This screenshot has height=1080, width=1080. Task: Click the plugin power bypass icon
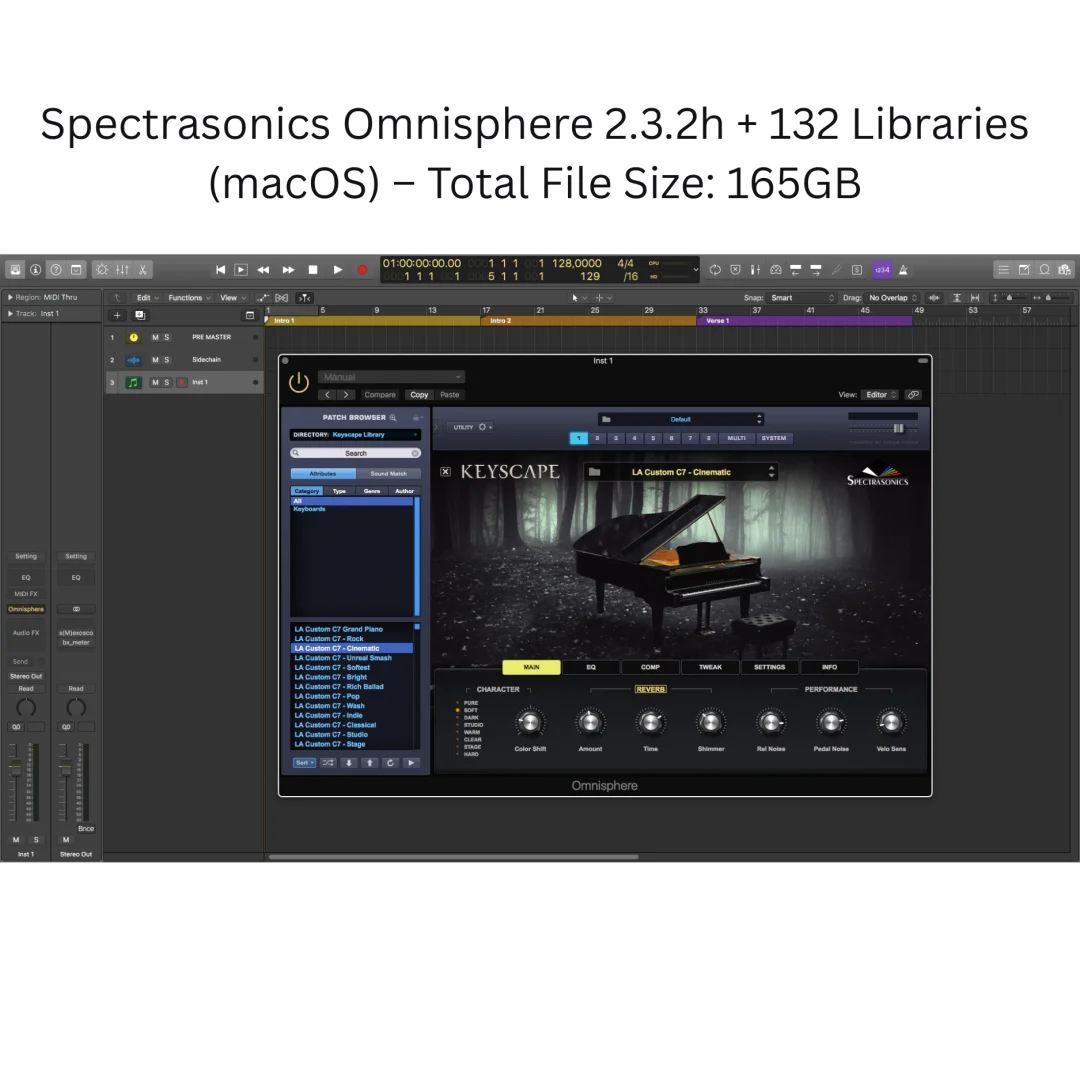[x=298, y=383]
